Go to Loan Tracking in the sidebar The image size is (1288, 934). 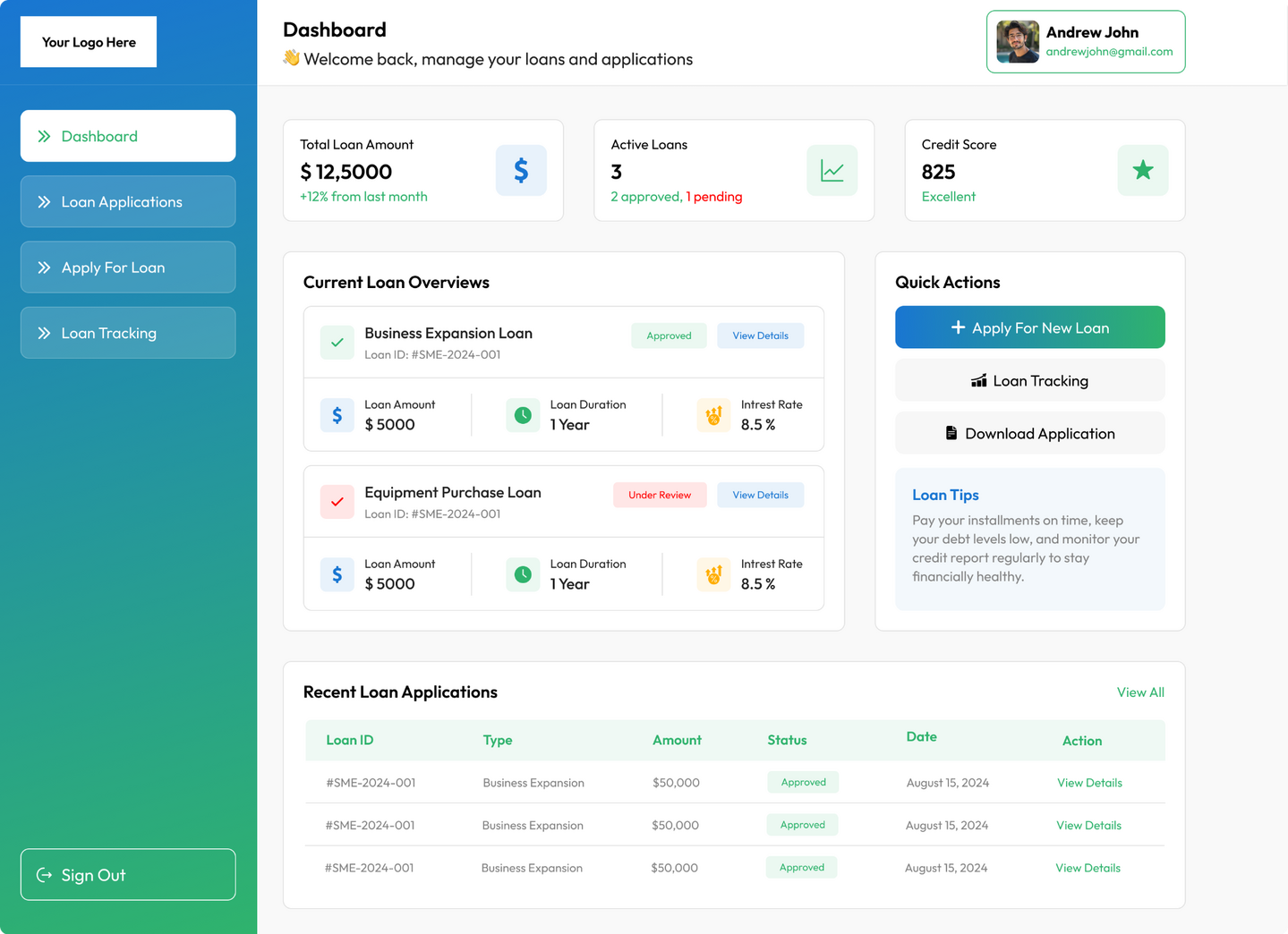click(128, 333)
